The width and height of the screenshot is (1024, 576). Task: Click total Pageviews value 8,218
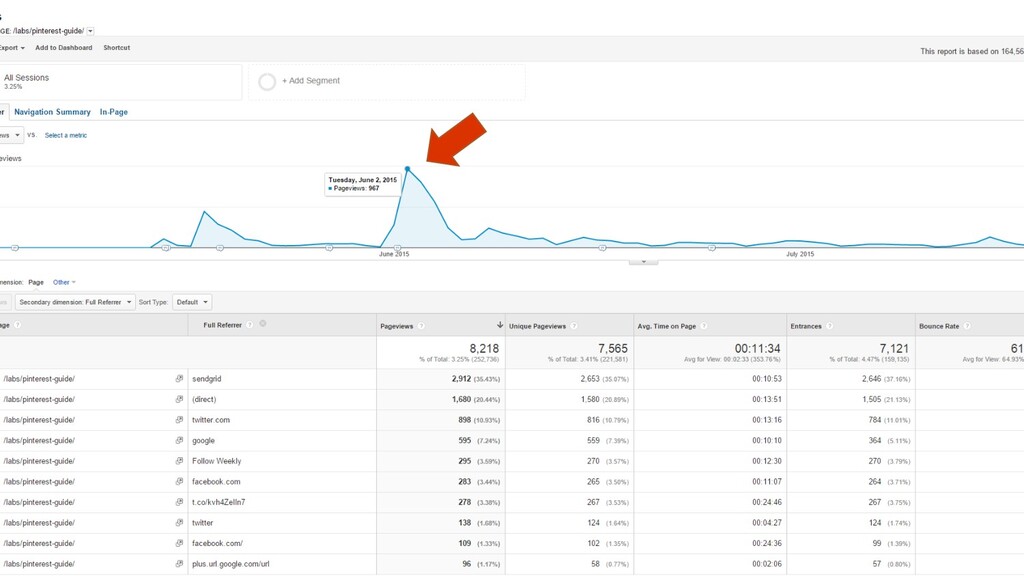pos(484,349)
